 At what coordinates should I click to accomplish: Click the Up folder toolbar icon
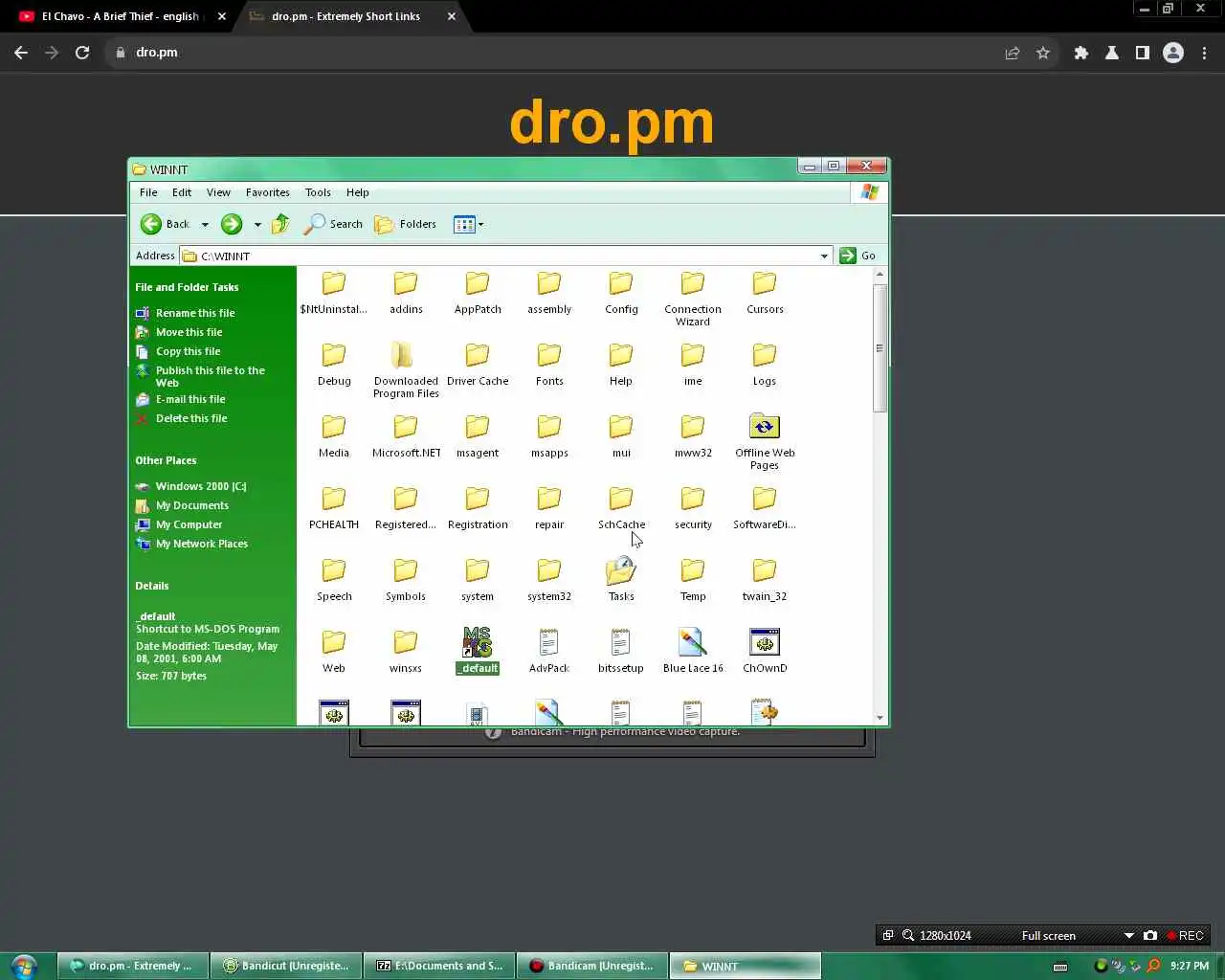[x=280, y=224]
